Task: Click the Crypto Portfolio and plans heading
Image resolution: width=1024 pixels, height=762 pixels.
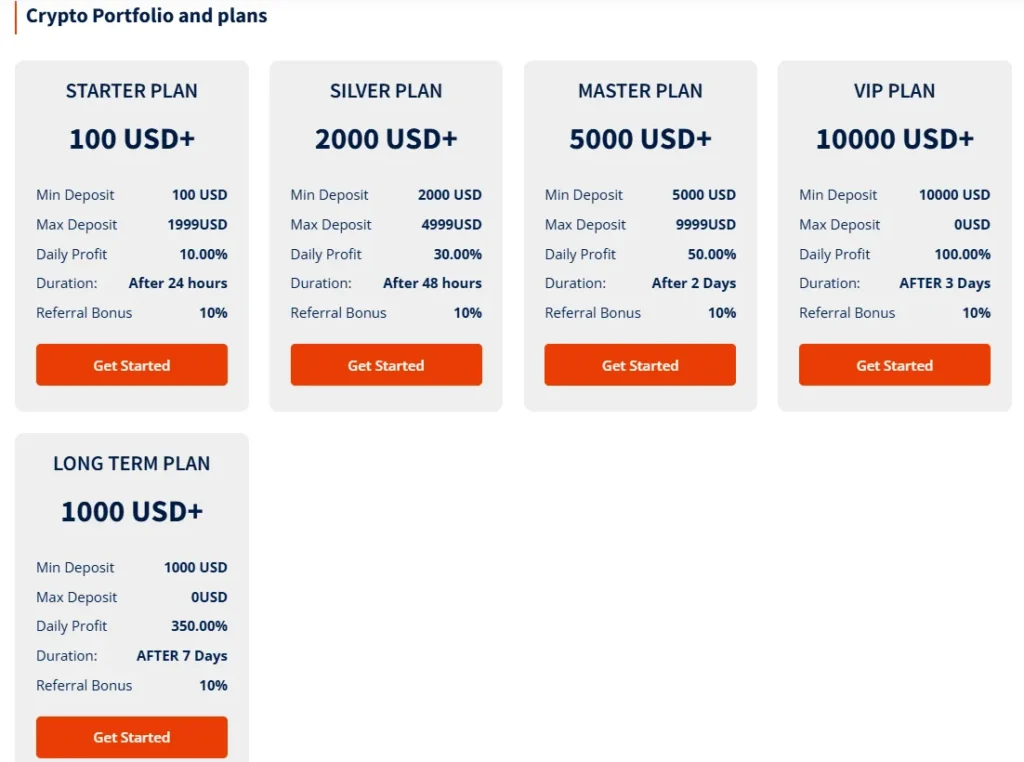Action: tap(146, 16)
